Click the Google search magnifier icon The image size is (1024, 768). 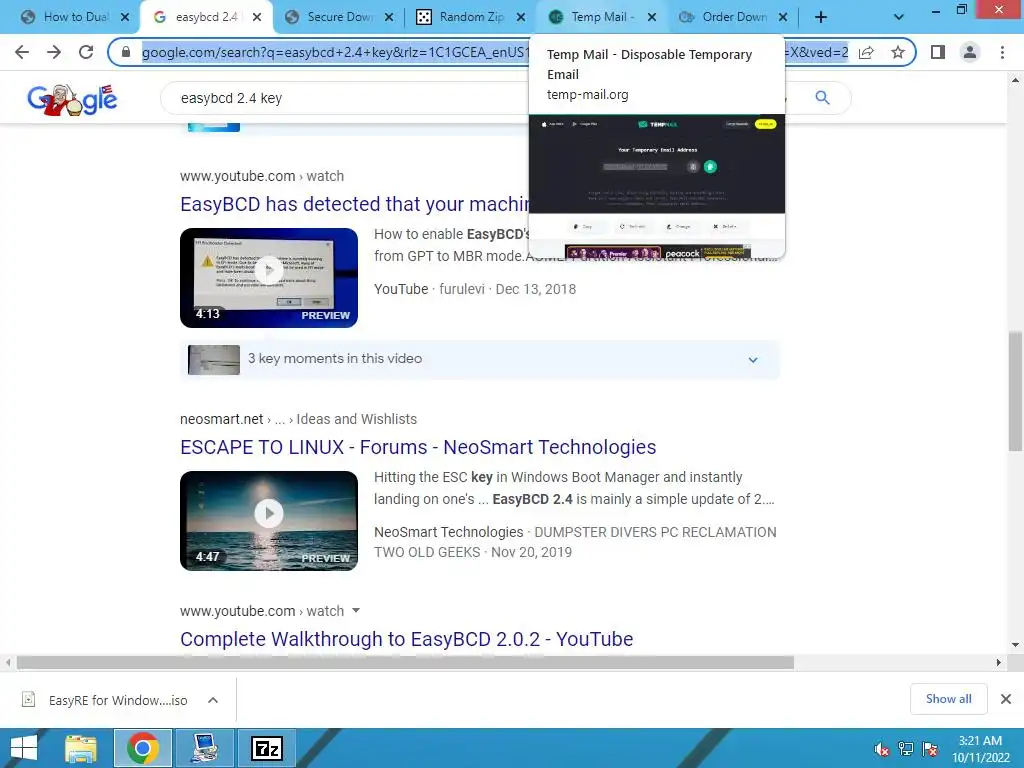(822, 98)
